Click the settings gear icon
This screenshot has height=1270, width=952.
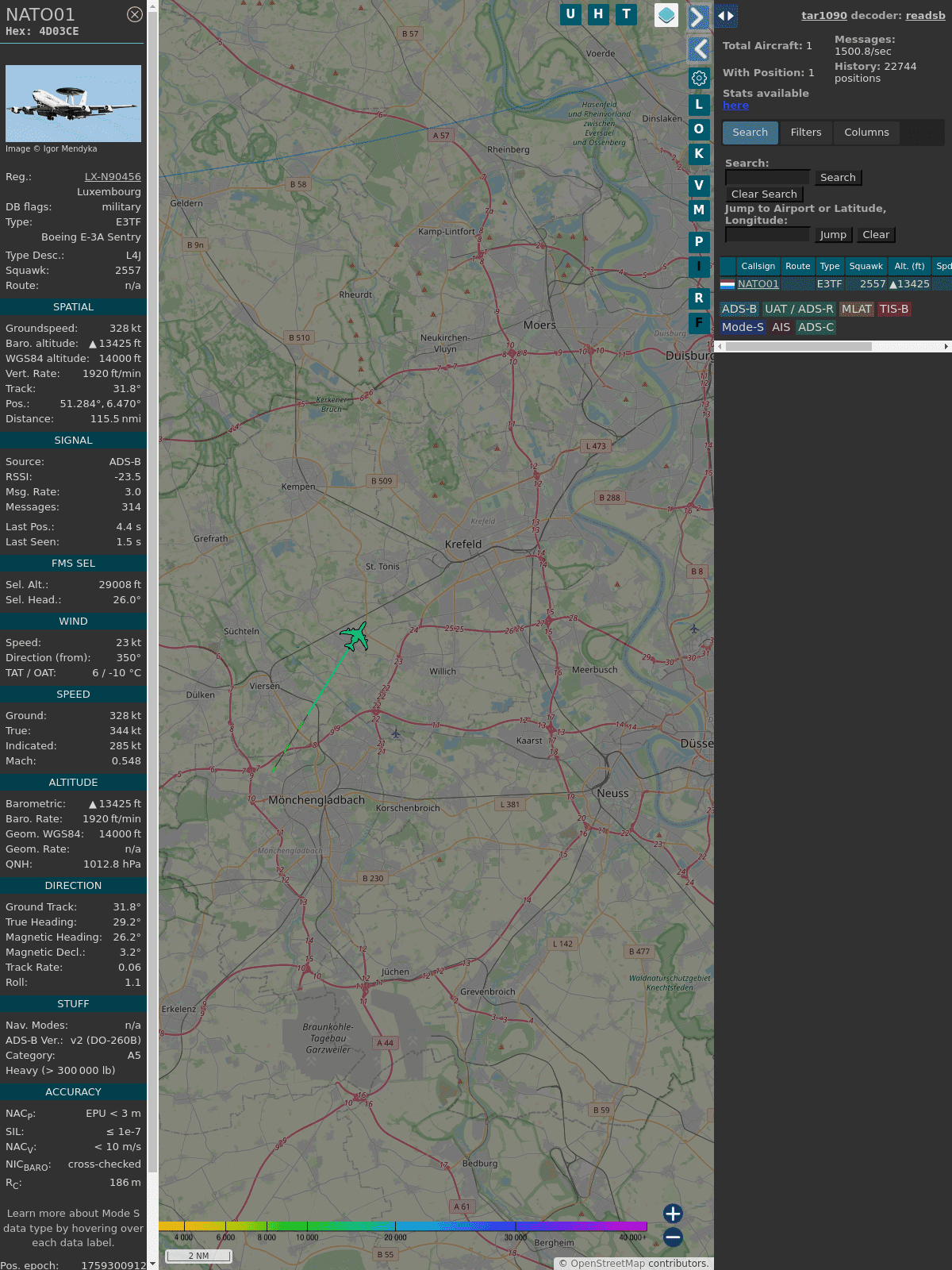point(699,78)
